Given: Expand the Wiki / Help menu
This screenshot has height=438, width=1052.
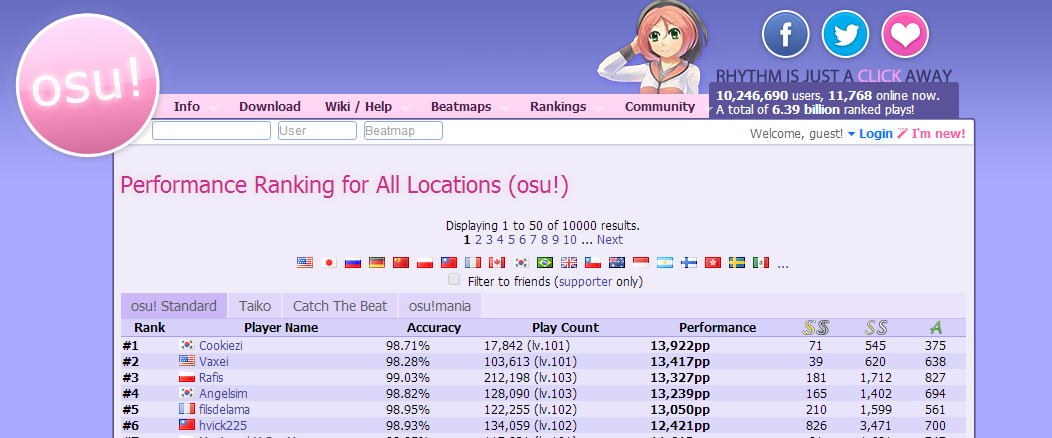Looking at the screenshot, I should [x=358, y=107].
